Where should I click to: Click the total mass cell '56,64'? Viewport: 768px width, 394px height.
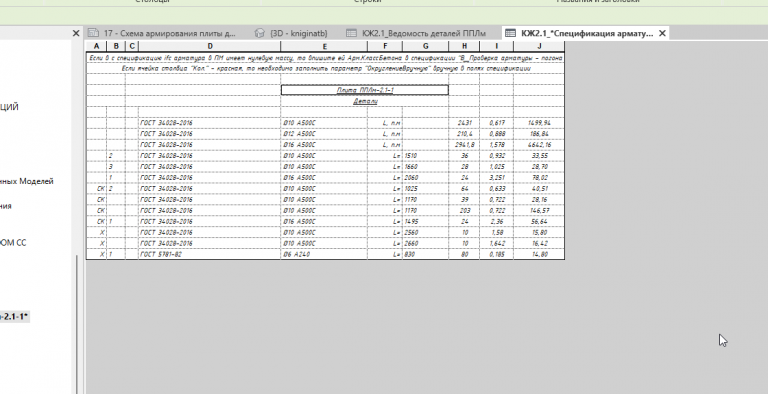(539, 222)
